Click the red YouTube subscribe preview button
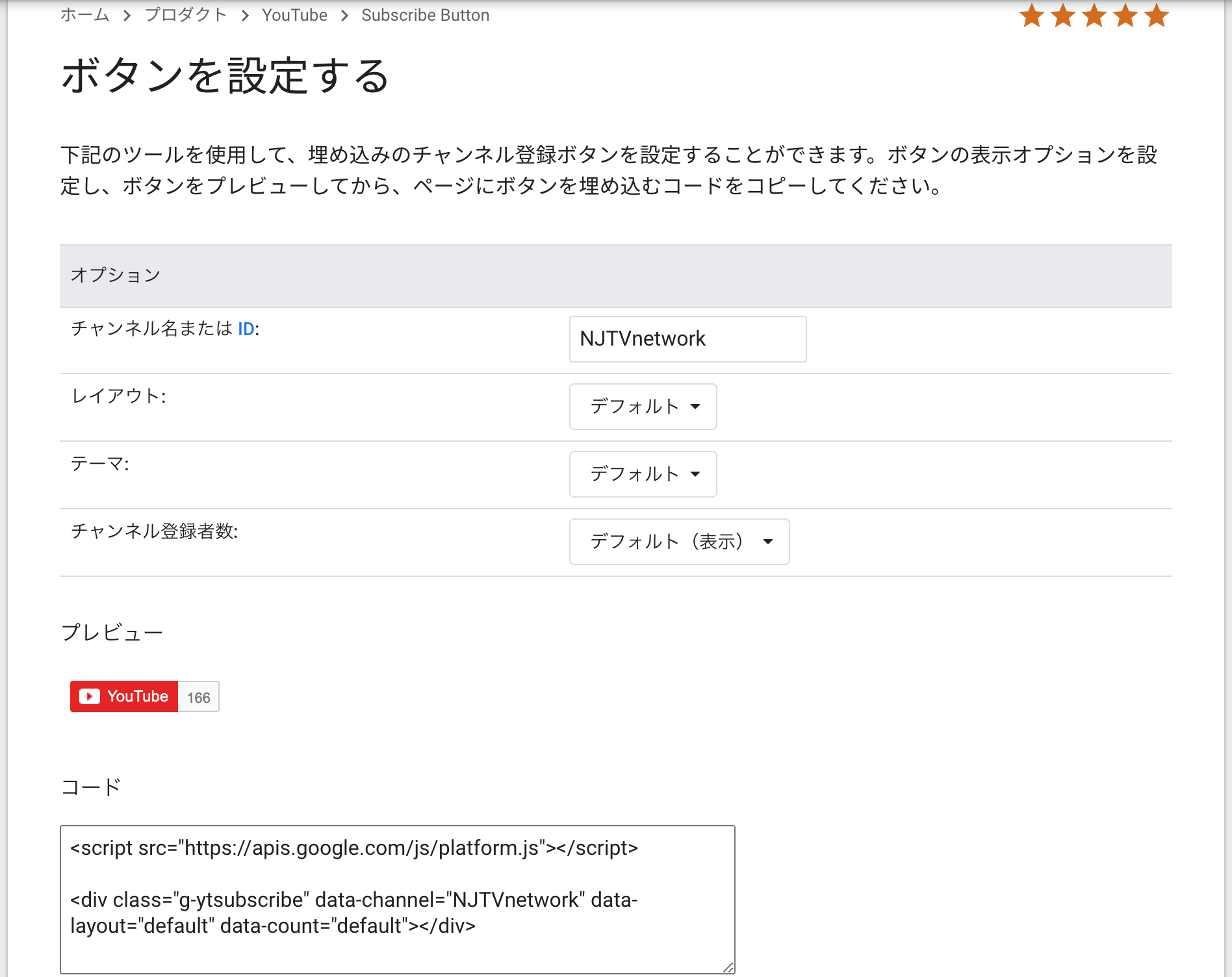The image size is (1232, 977). coord(123,696)
